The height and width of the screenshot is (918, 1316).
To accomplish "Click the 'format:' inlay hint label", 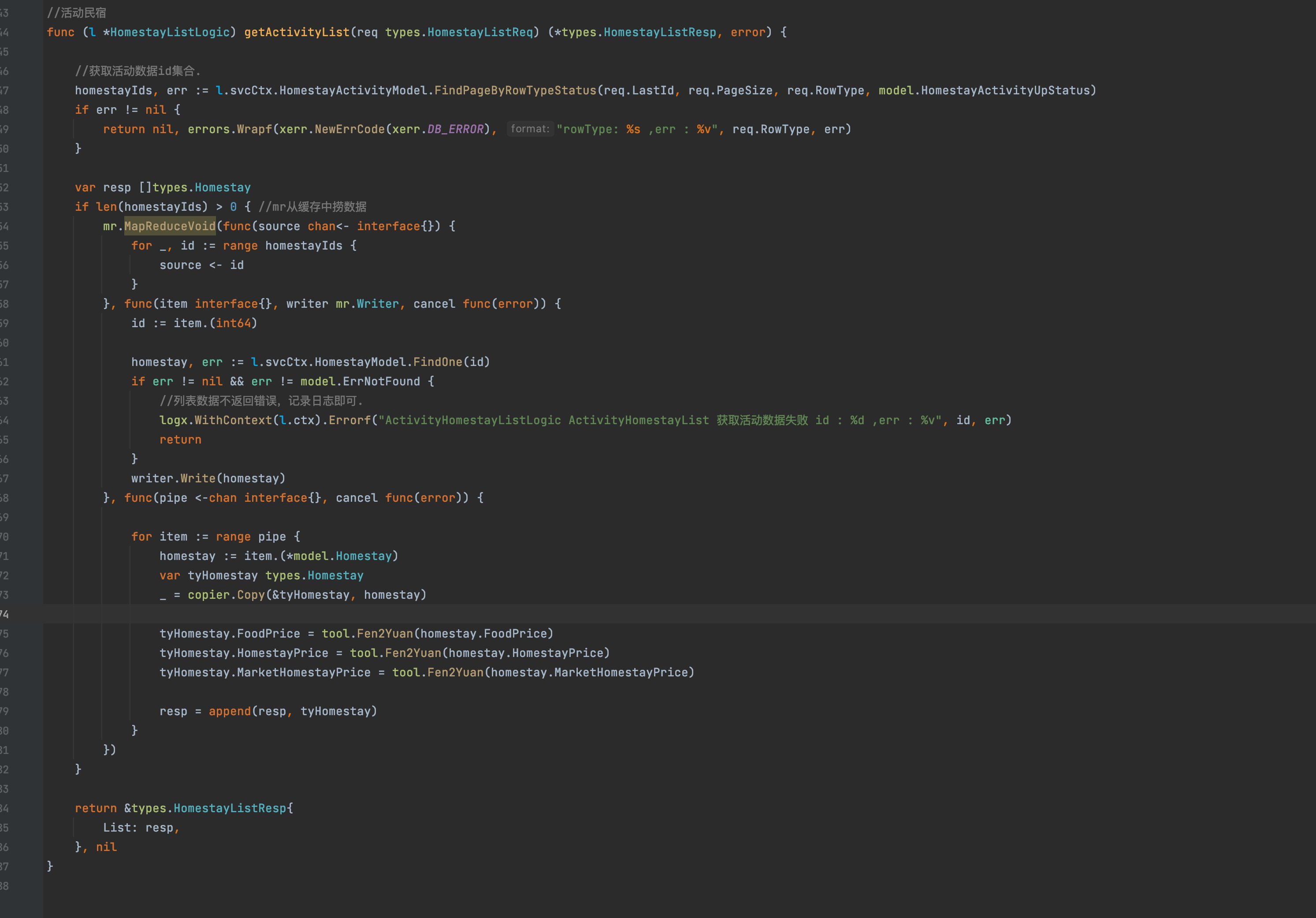I will tap(530, 129).
